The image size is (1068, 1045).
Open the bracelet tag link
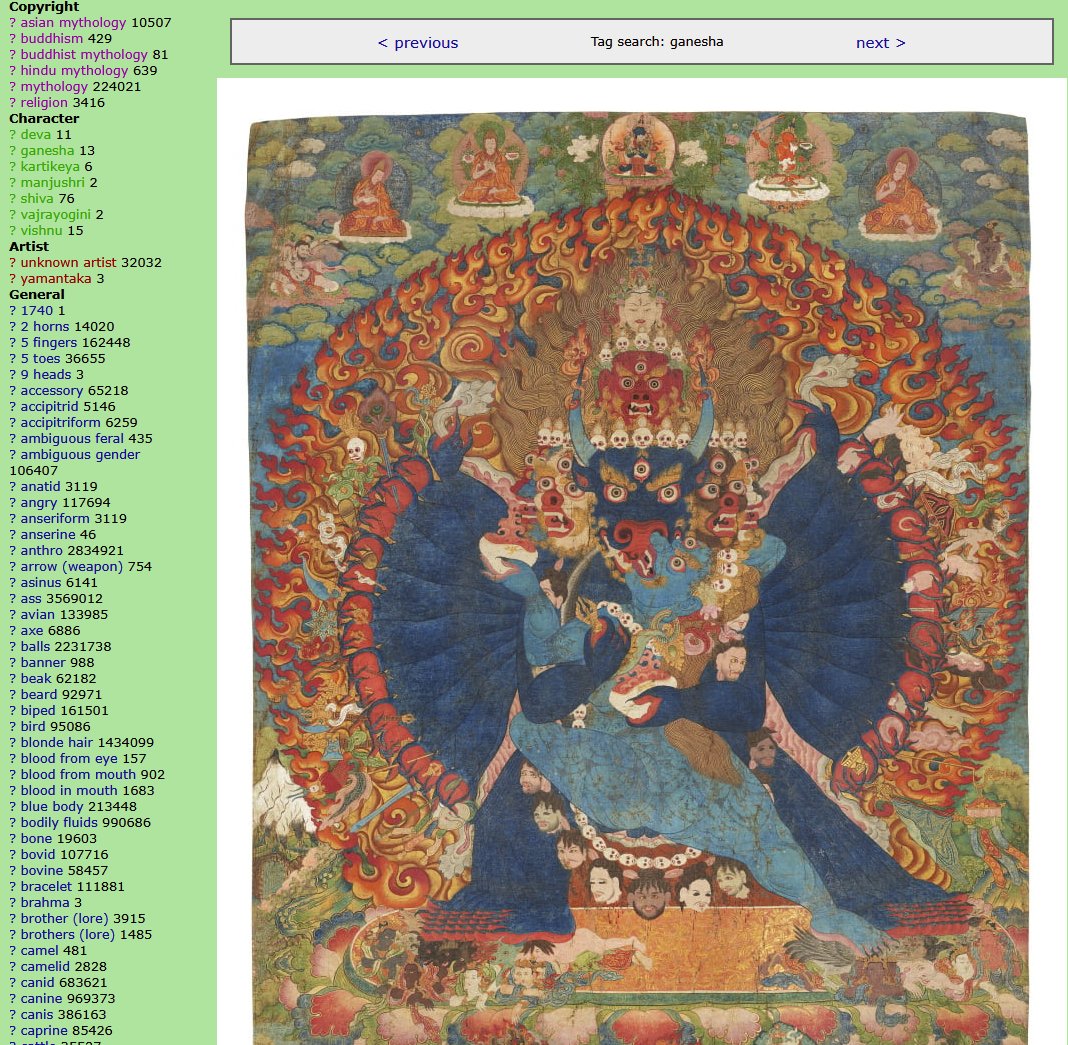(46, 887)
